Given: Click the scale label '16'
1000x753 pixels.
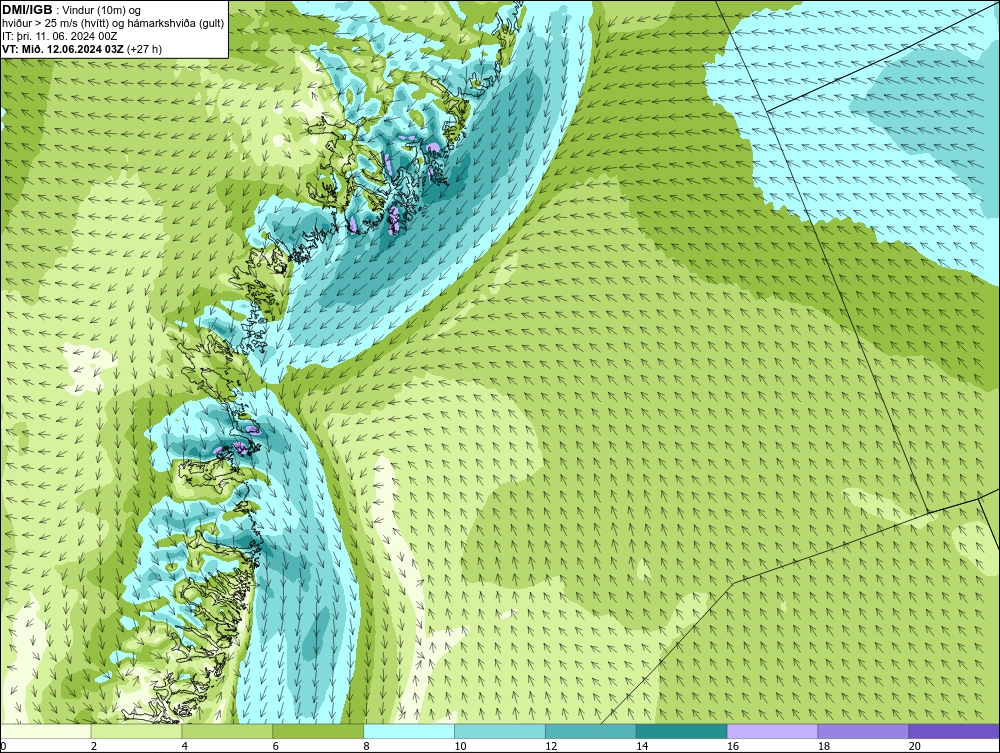Looking at the screenshot, I should pyautogui.click(x=733, y=746).
